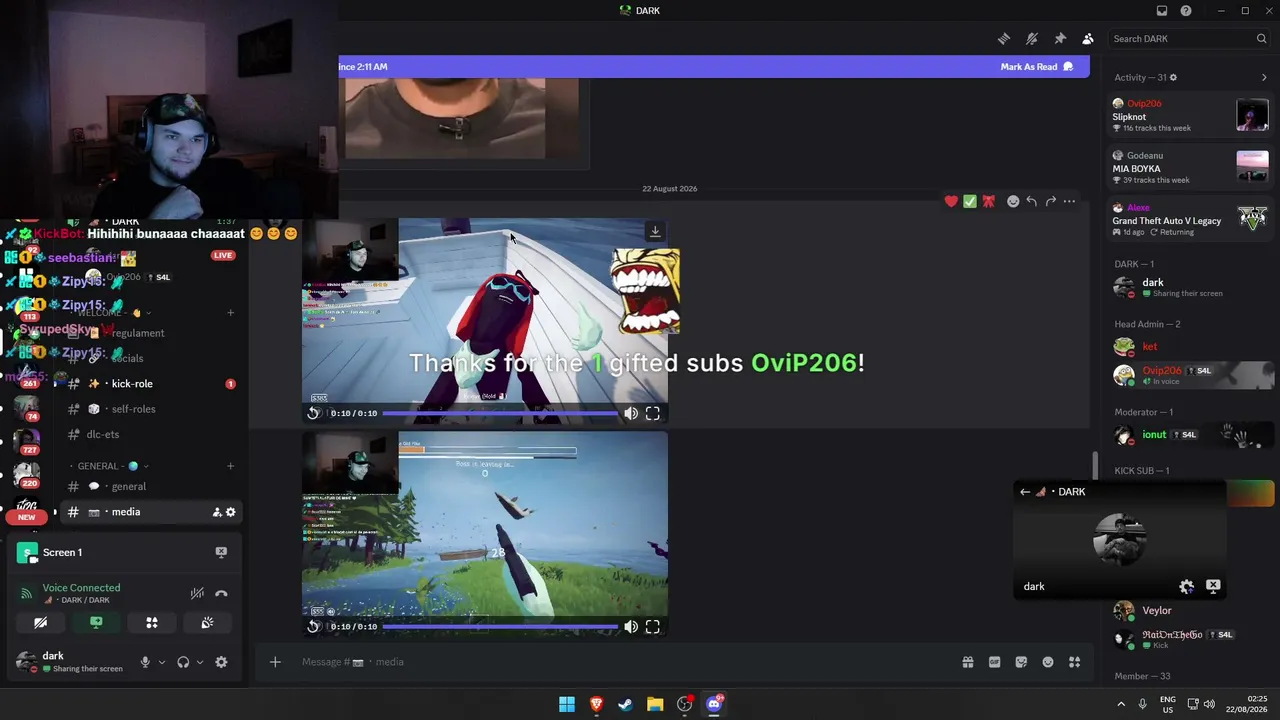Viewport: 1280px width, 720px height.
Task: Stop streaming Screen 1
Action: (221, 552)
